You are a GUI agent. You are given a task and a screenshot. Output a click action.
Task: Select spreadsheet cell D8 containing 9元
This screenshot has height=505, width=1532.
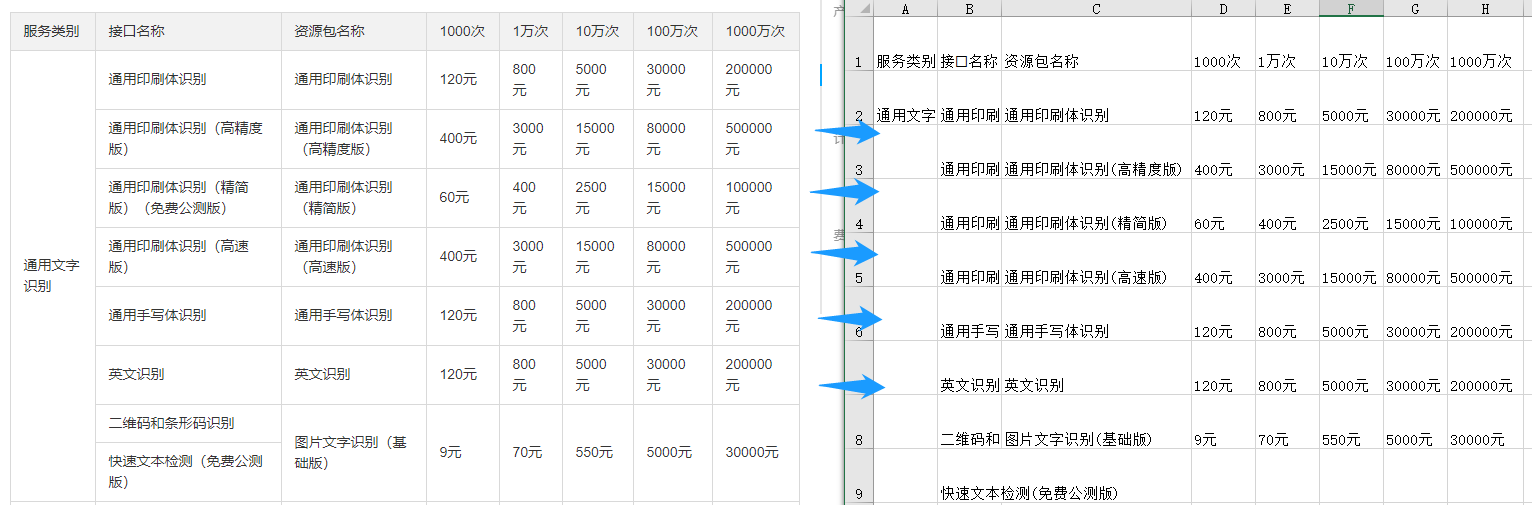1223,423
